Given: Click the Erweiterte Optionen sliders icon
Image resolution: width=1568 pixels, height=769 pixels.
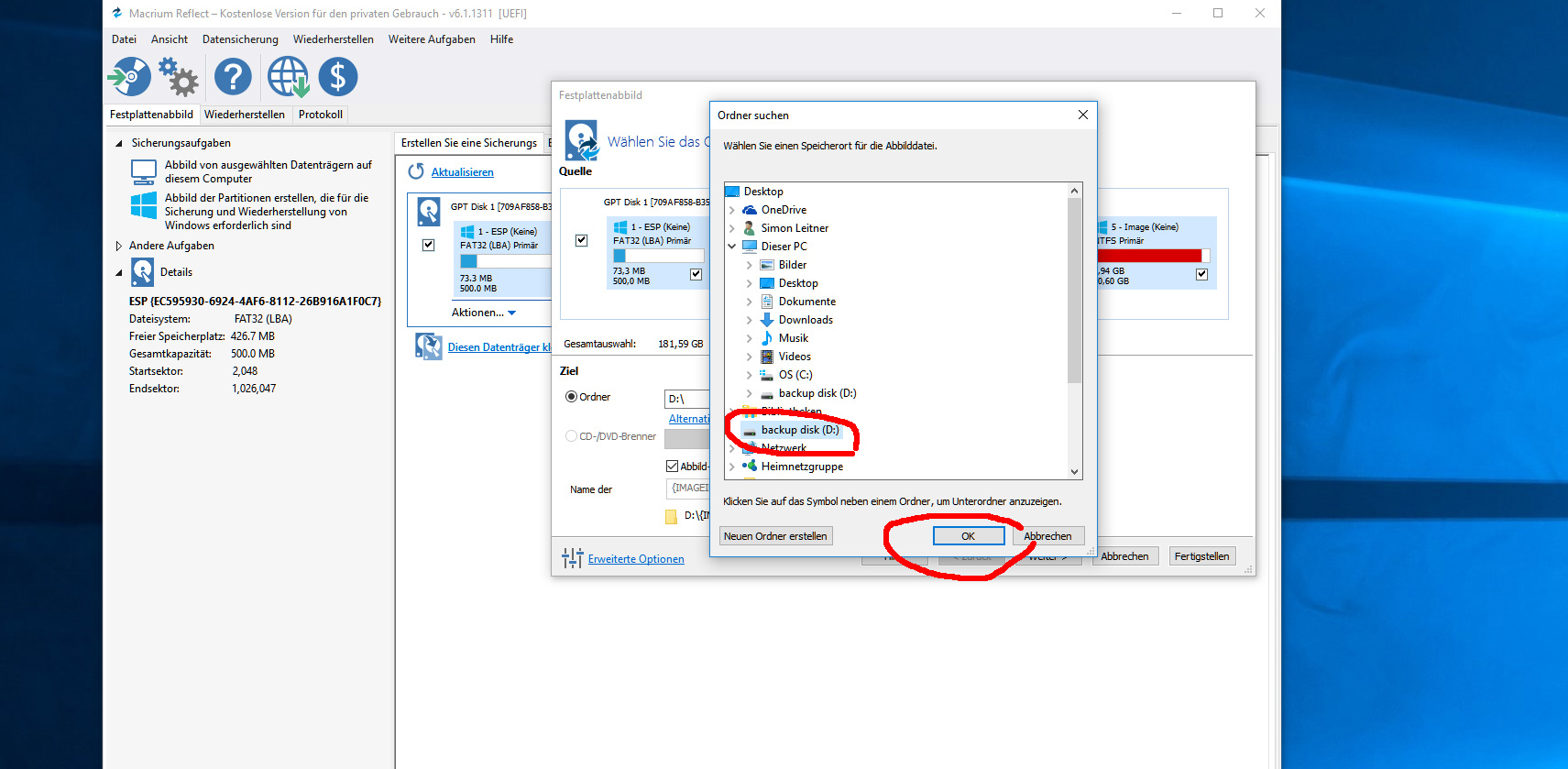Looking at the screenshot, I should click(x=573, y=558).
